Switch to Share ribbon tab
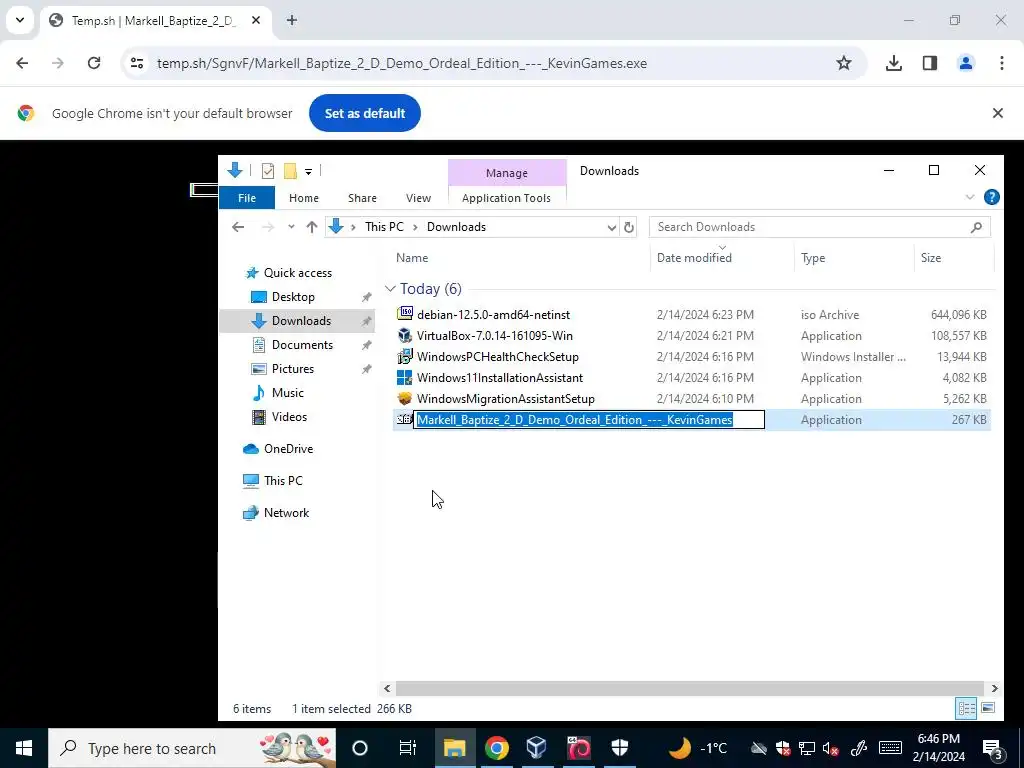 click(362, 198)
